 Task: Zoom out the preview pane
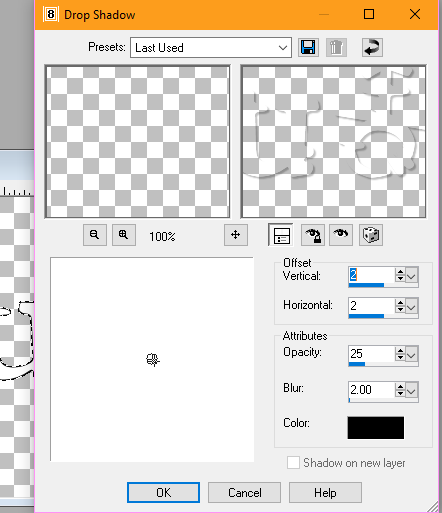pos(95,235)
